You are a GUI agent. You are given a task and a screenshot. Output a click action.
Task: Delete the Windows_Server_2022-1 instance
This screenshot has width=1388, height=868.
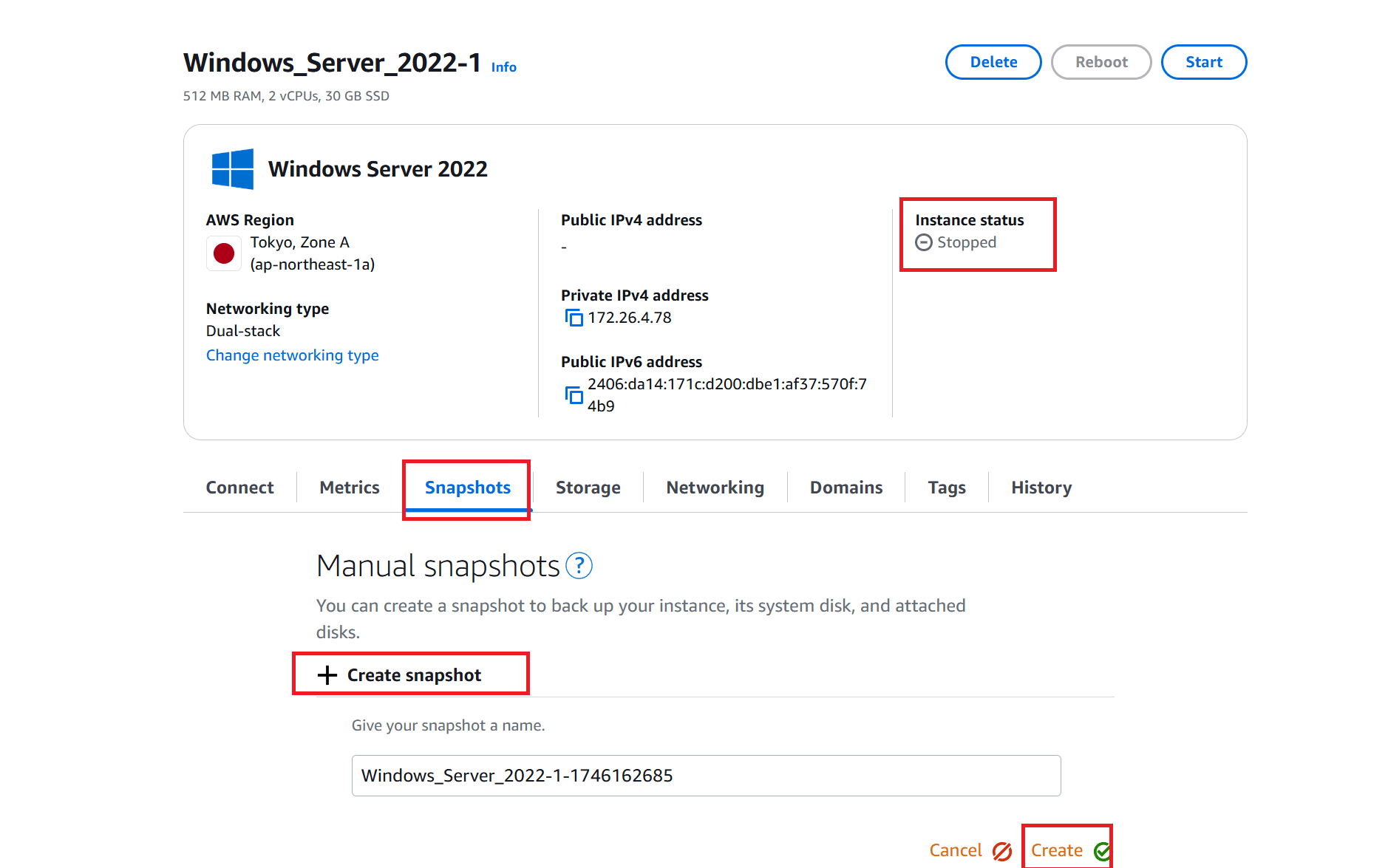click(993, 62)
